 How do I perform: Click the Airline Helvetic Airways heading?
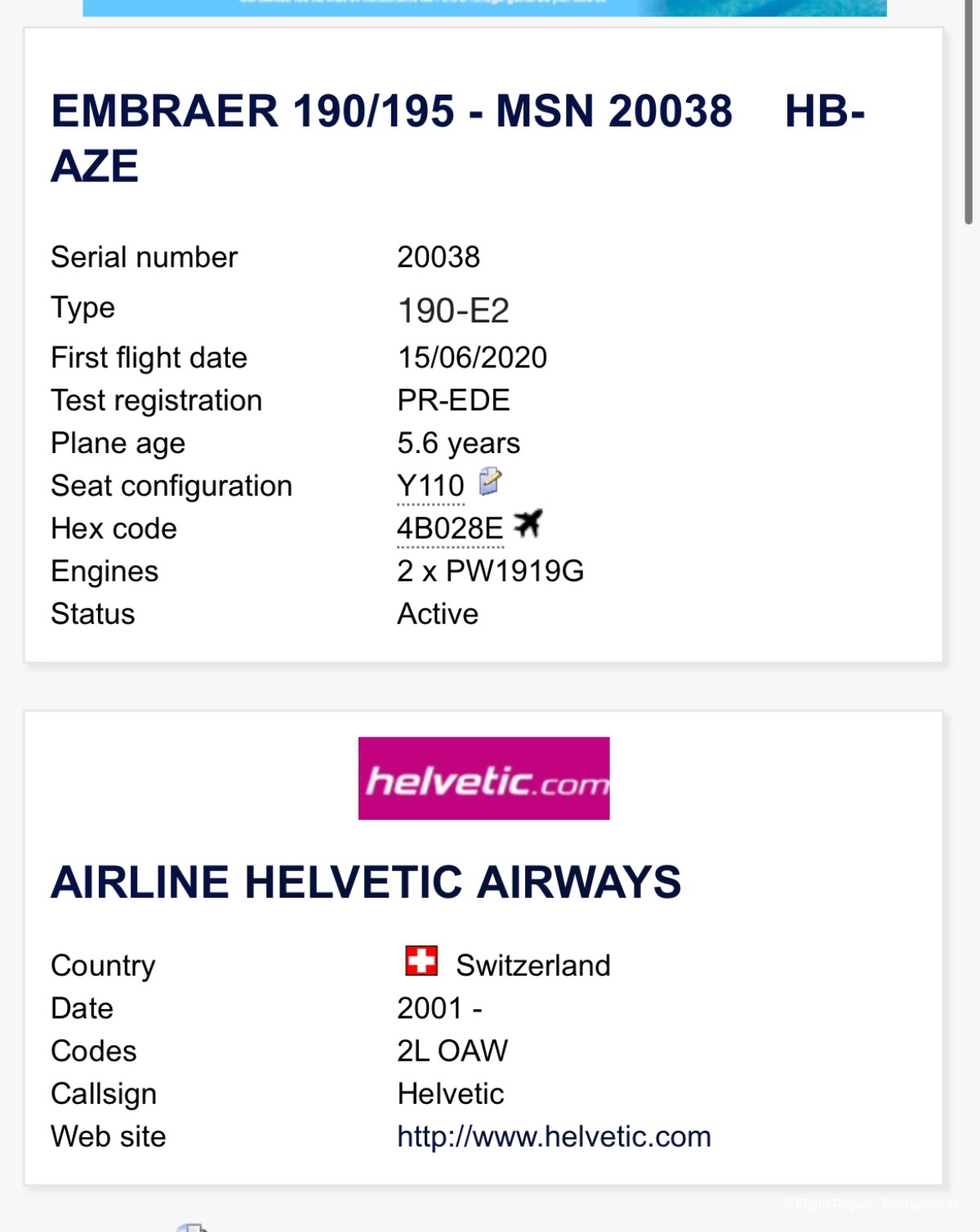coord(366,883)
